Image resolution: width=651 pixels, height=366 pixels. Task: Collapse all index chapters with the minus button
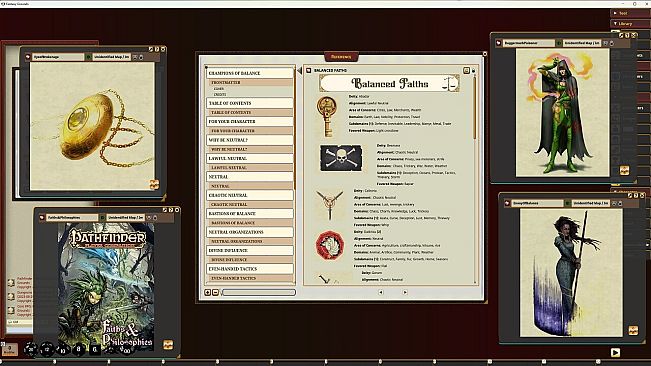pos(215,293)
